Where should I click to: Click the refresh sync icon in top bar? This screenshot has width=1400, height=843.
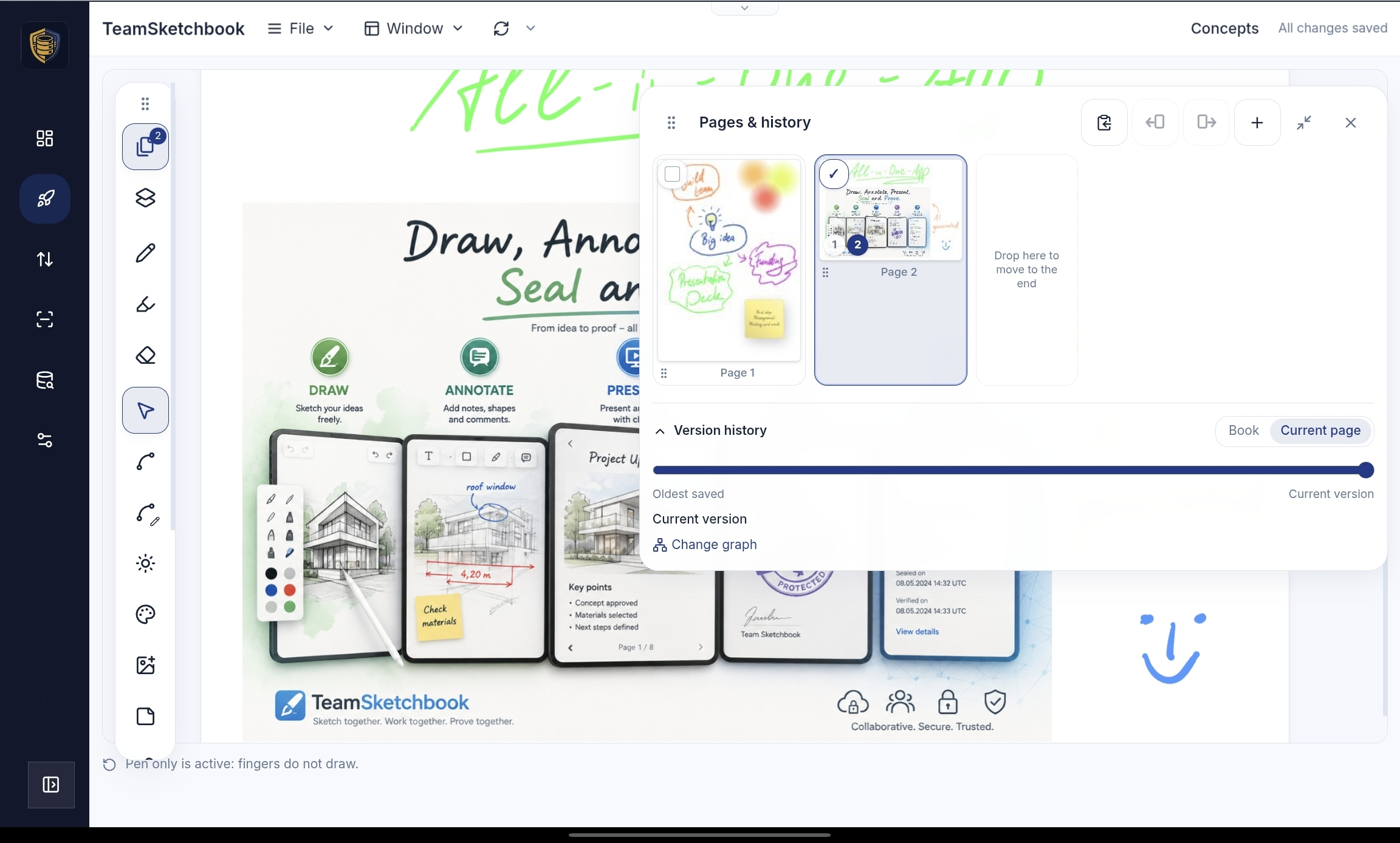pos(501,29)
